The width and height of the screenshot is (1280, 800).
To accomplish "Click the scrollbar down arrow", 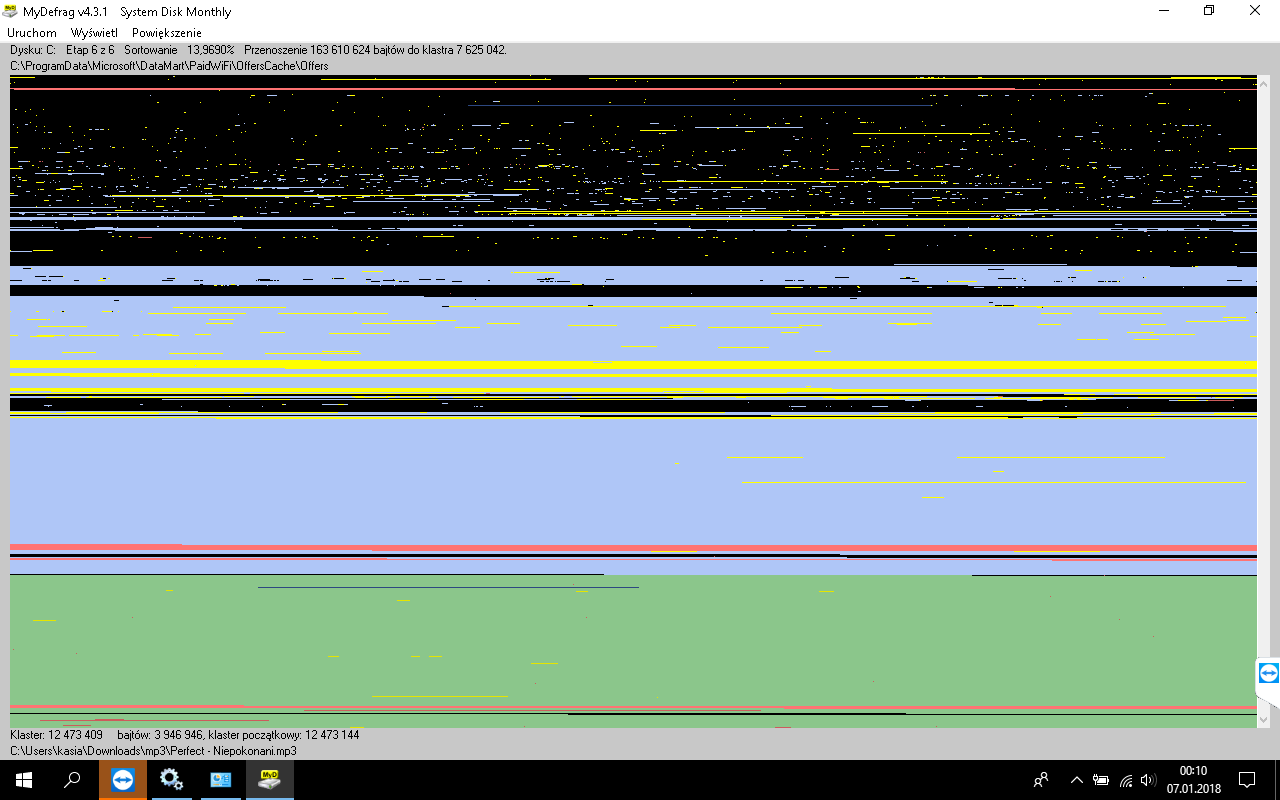I will (1263, 719).
